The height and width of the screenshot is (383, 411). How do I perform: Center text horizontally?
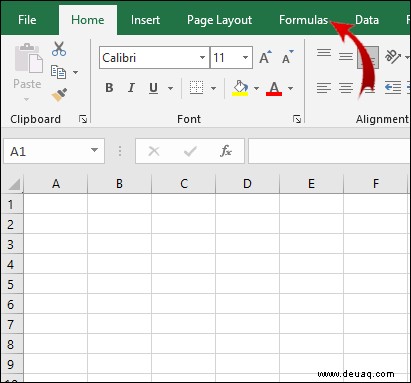pos(346,88)
